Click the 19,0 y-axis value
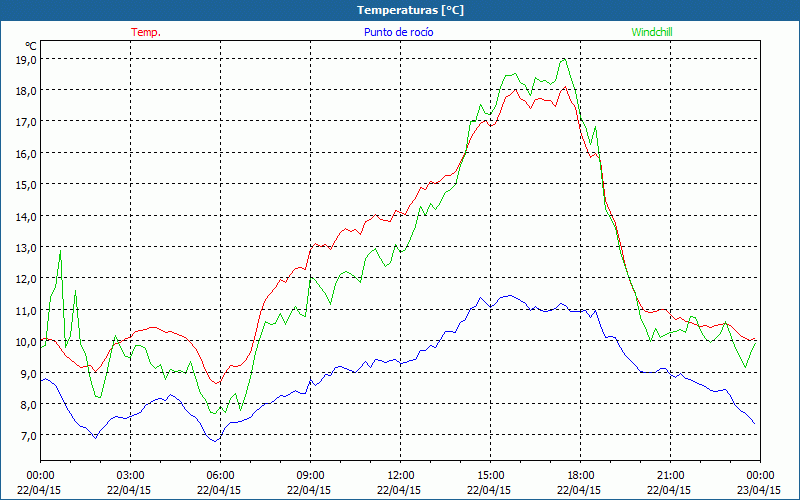 pos(27,60)
